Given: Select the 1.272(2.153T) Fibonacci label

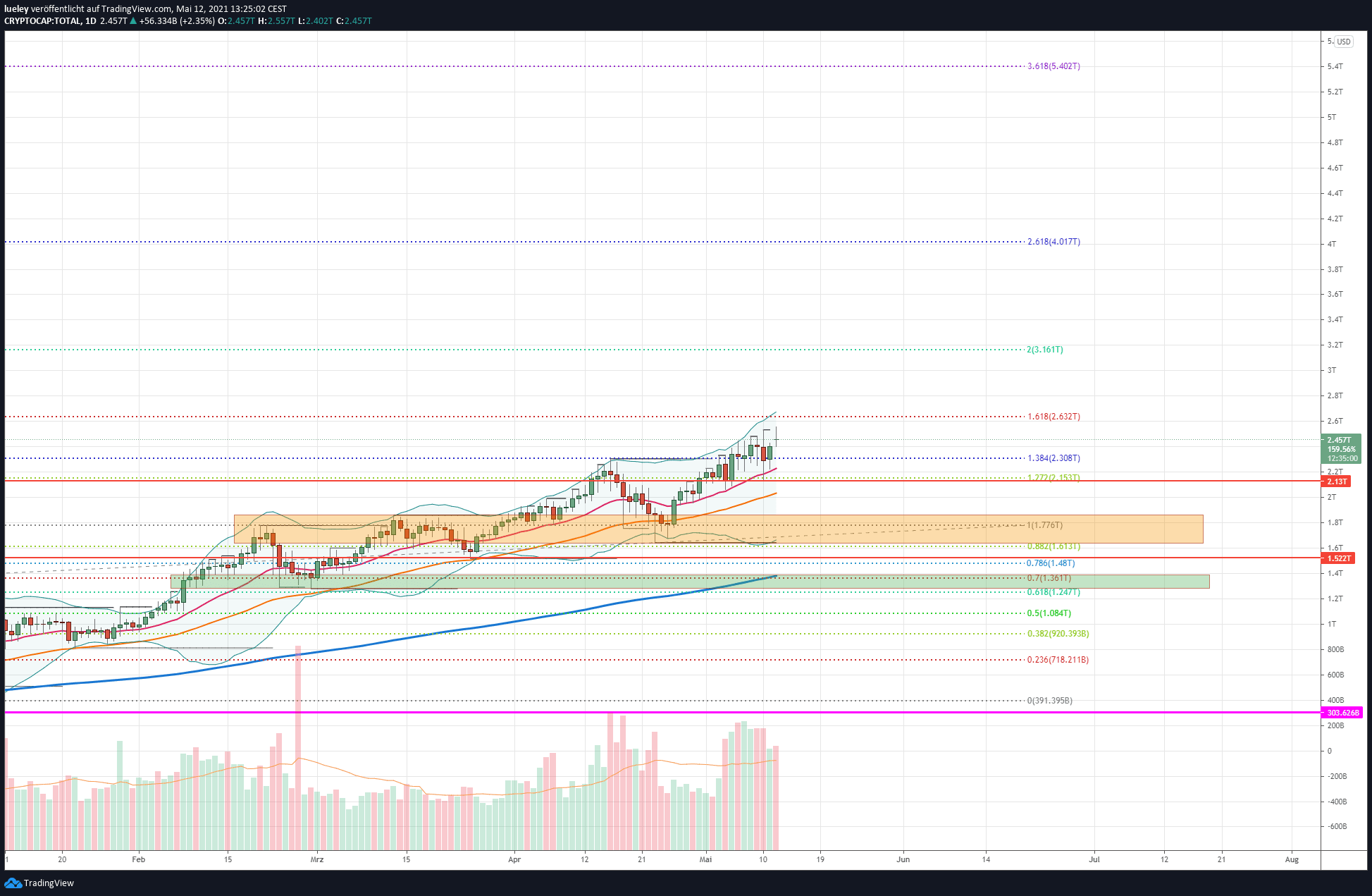Looking at the screenshot, I should (x=1053, y=478).
